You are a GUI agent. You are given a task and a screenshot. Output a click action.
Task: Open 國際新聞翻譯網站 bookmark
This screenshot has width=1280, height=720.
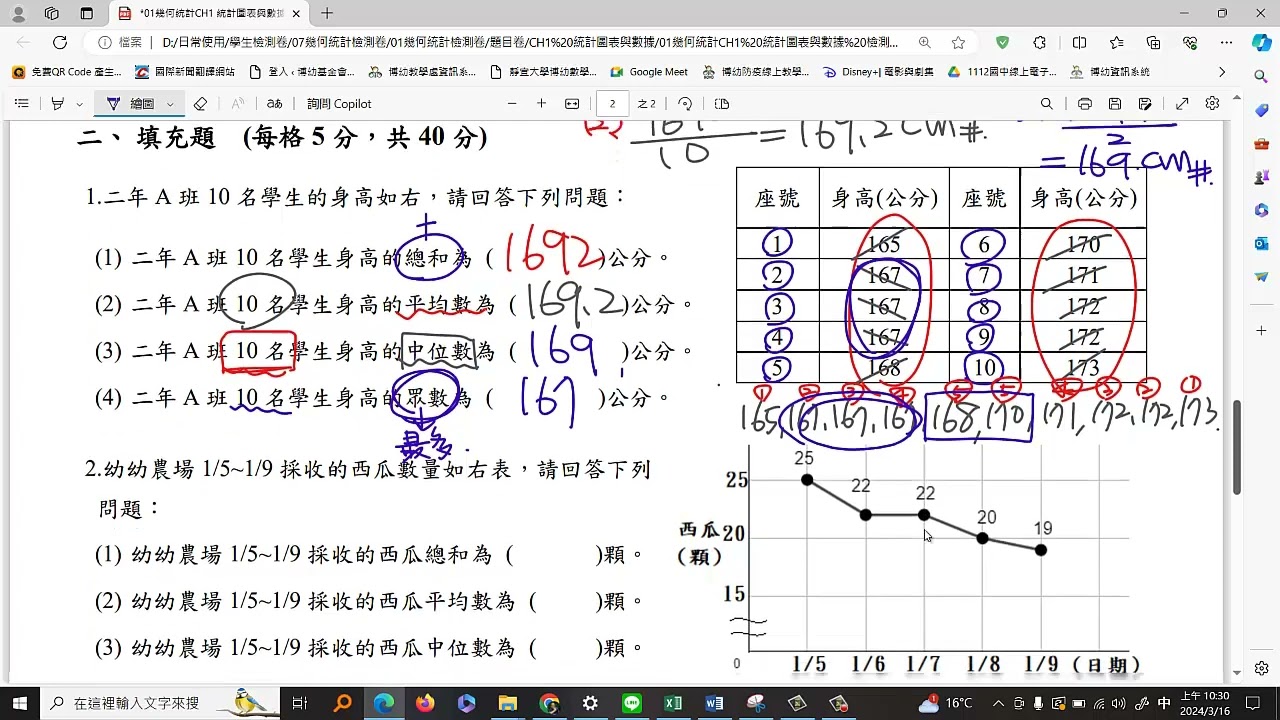point(185,72)
